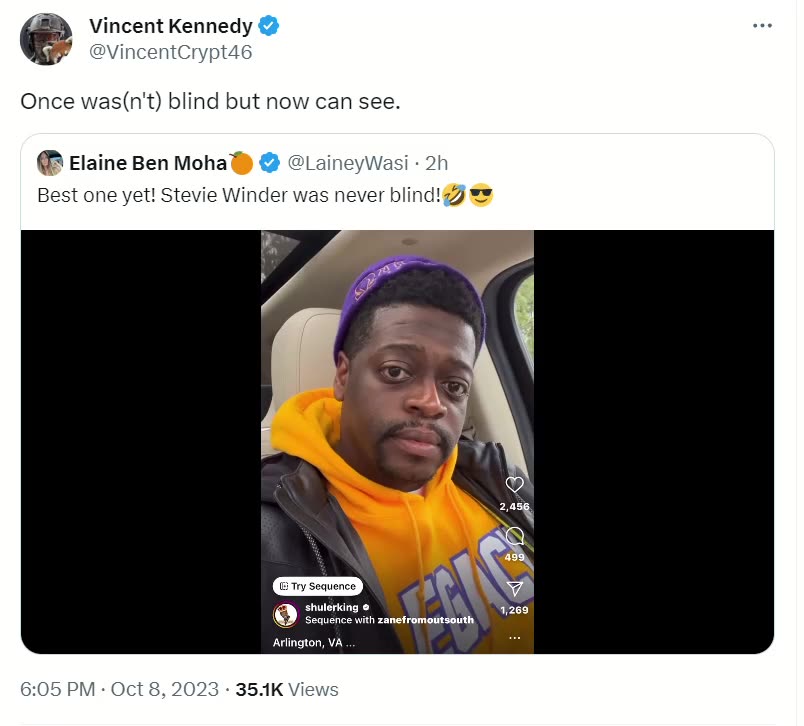
Task: Open the shulerking username on the video
Action: [332, 607]
